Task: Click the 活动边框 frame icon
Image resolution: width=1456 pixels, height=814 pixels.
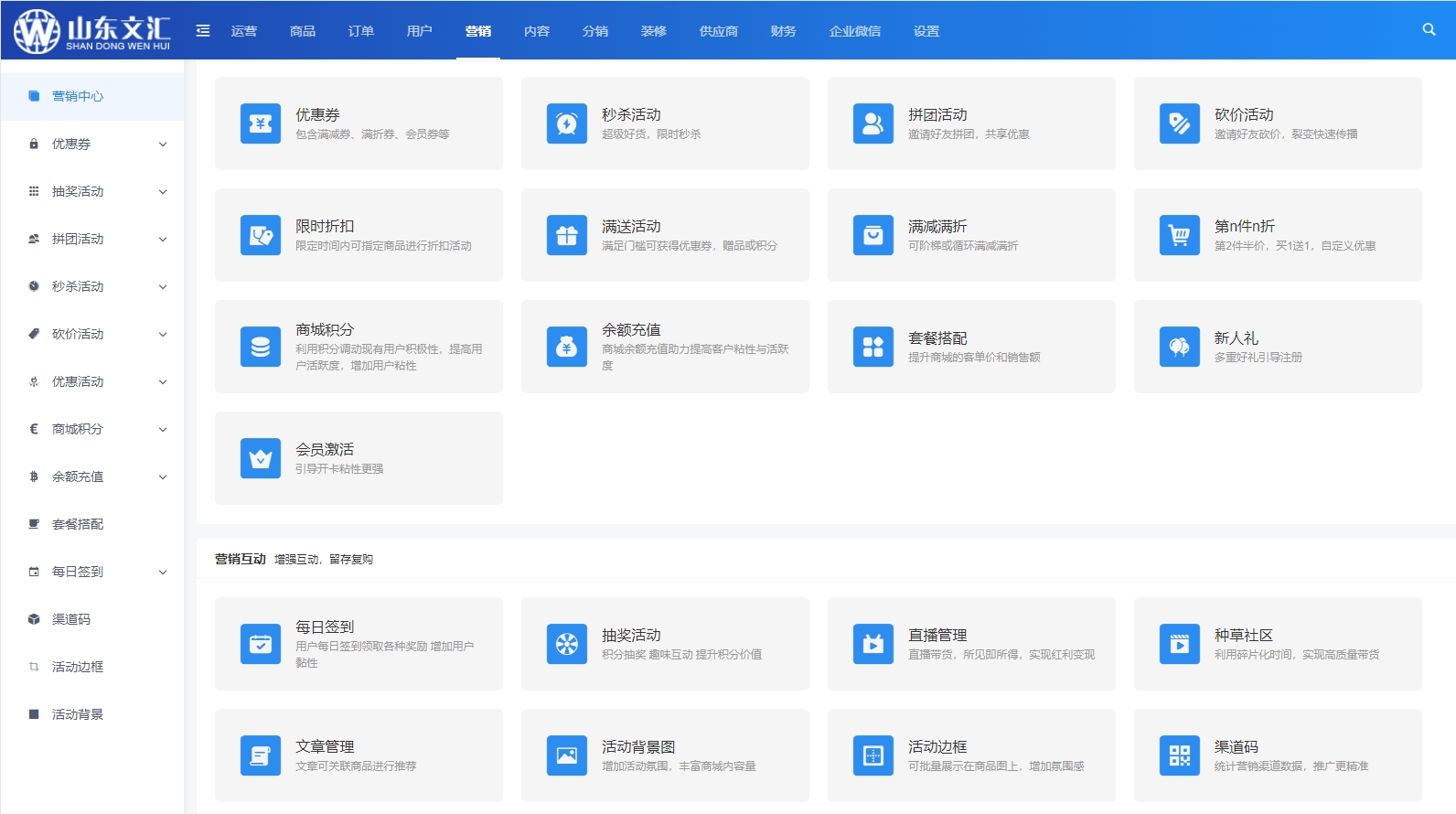Action: point(873,755)
